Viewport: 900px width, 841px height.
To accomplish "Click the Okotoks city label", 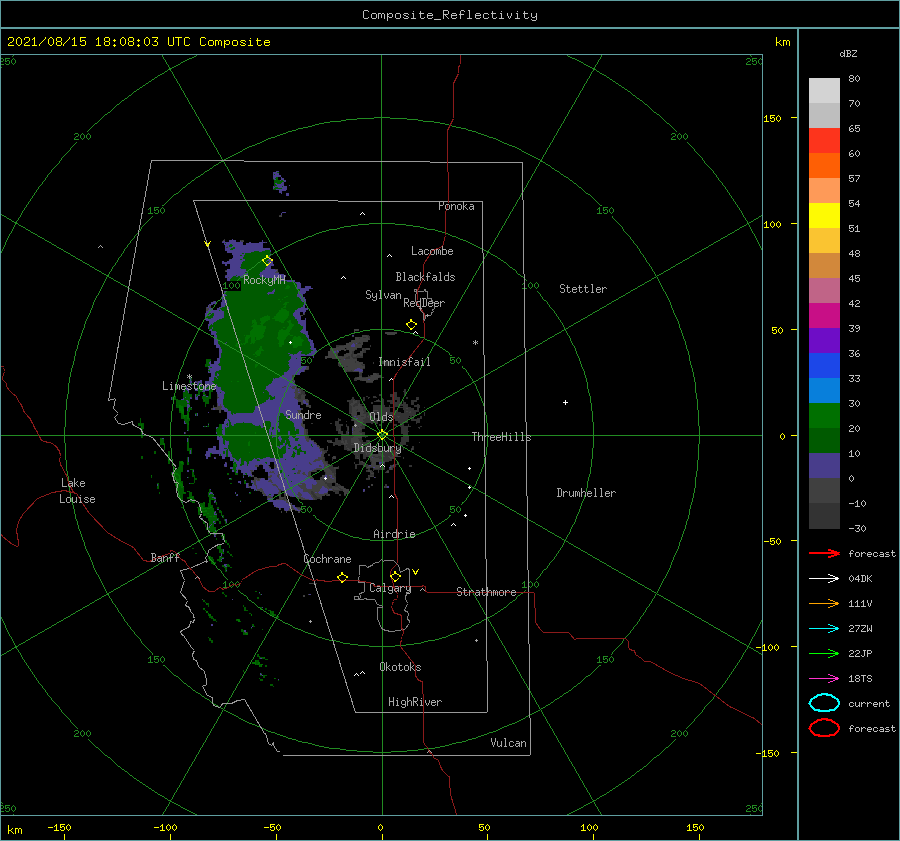I will coord(400,667).
